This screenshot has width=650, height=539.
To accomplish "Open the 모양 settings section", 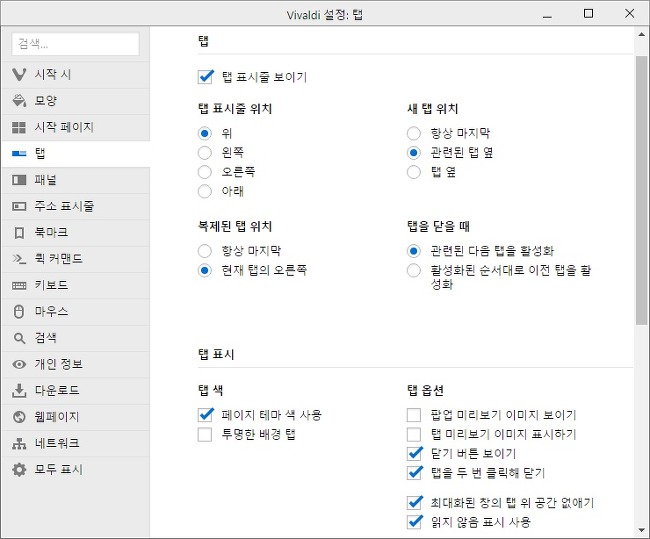I will [75, 101].
